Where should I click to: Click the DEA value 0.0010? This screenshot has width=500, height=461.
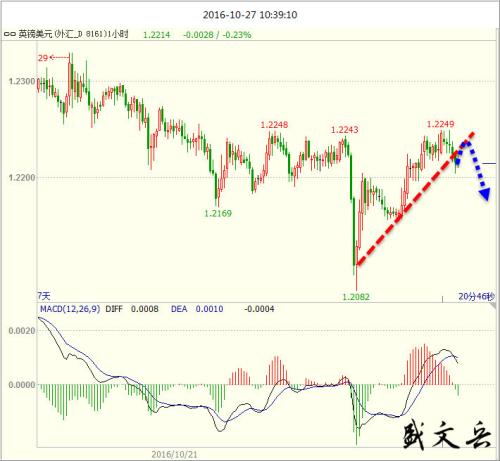coord(209,309)
